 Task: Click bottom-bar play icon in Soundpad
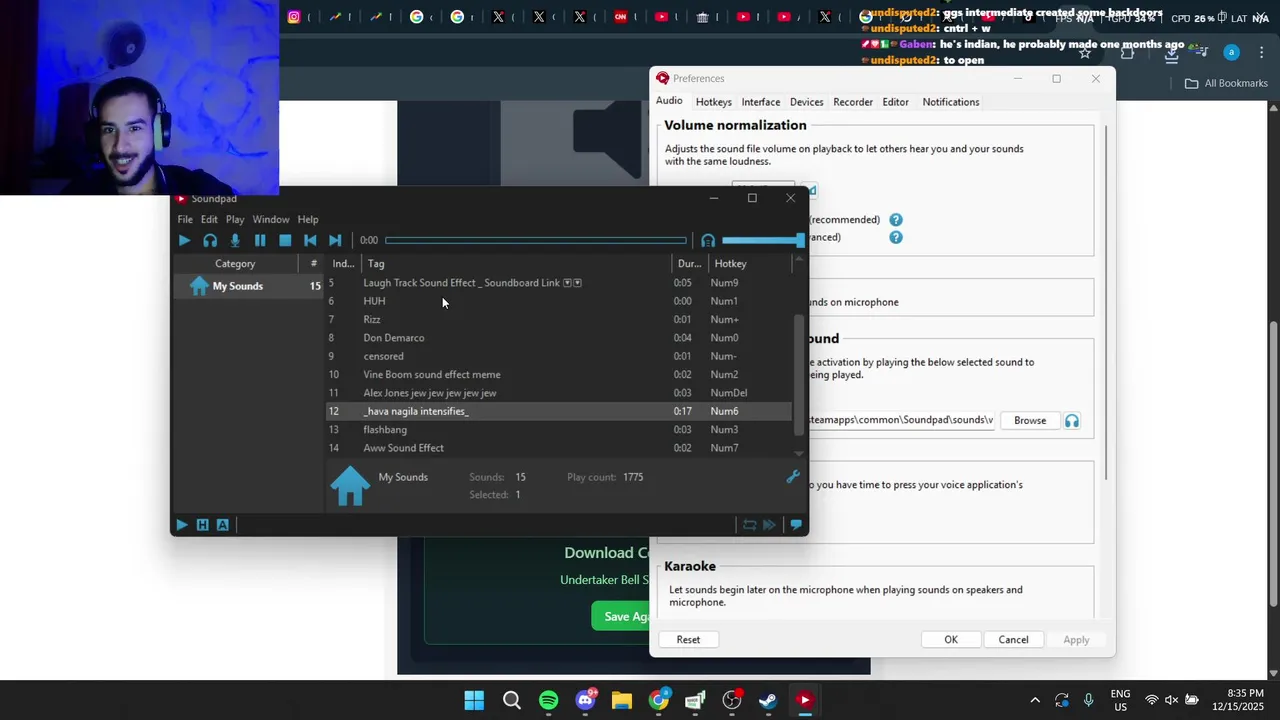(182, 524)
